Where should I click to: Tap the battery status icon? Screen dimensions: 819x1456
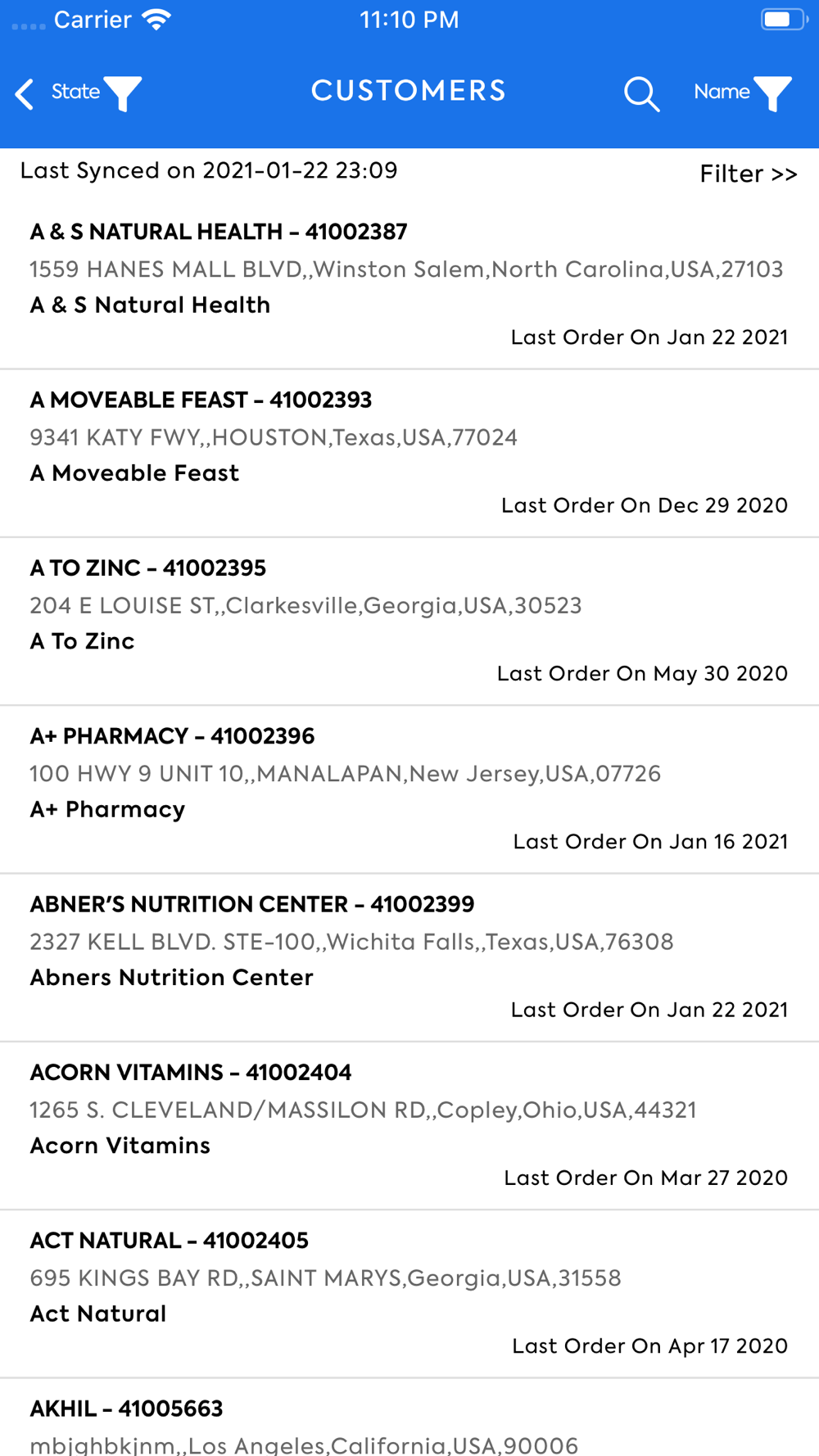pyautogui.click(x=783, y=20)
